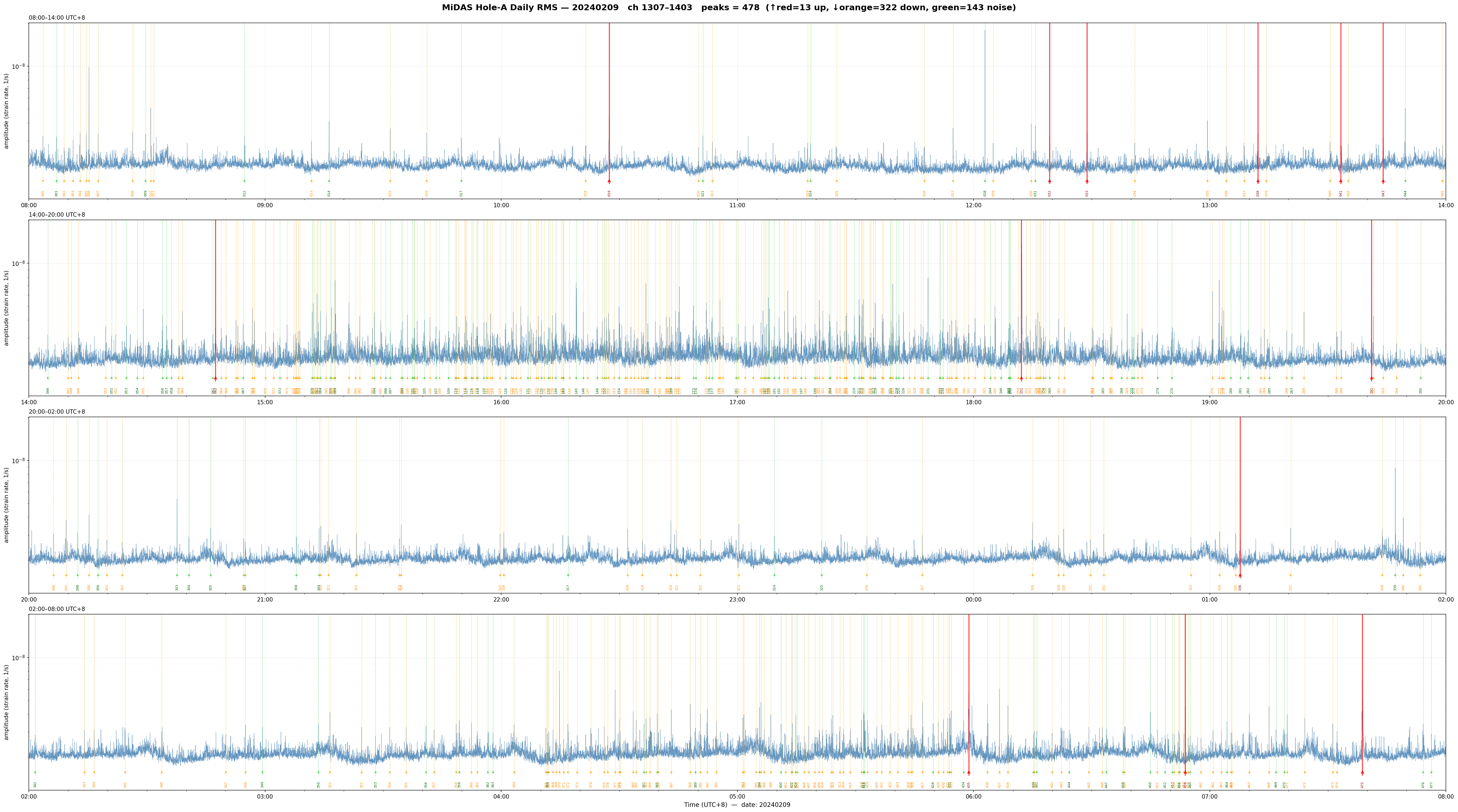This screenshot has width=1458, height=812.
Task: Click the 10:00 time tick label
Action: pos(501,205)
